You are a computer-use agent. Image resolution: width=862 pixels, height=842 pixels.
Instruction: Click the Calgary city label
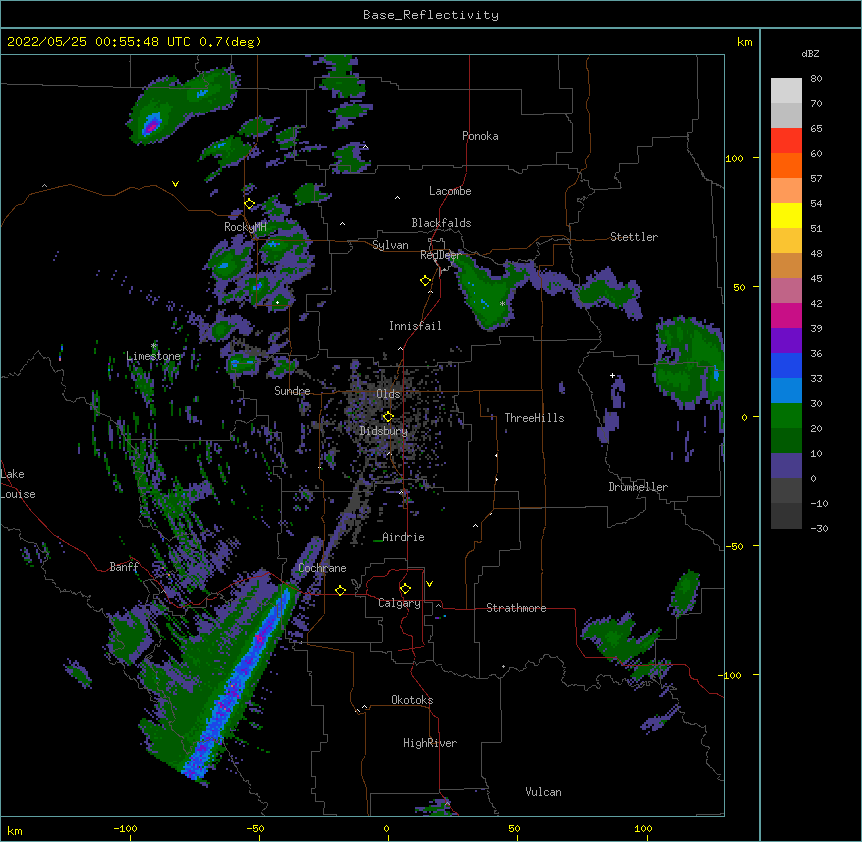pos(399,603)
